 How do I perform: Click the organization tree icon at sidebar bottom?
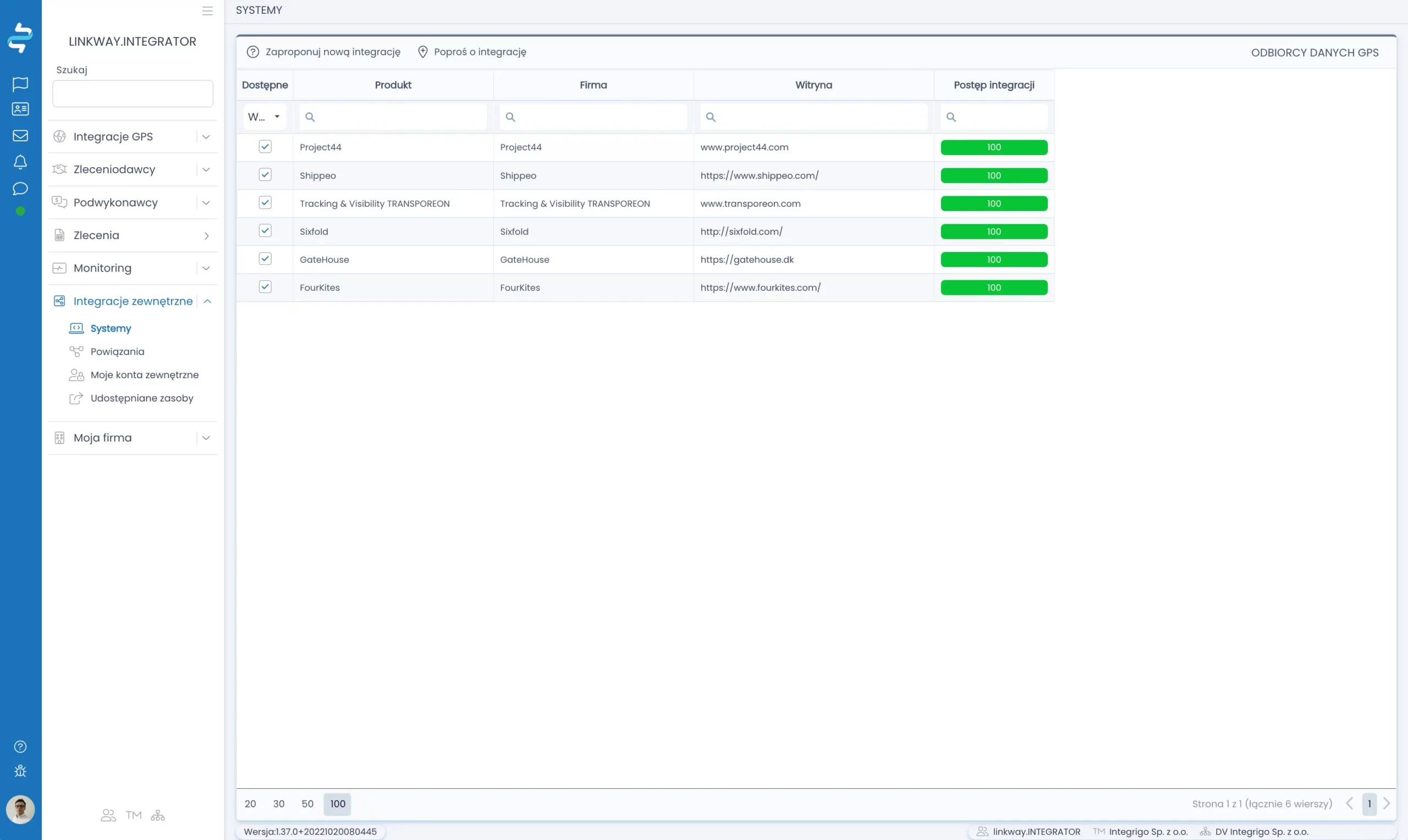point(158,815)
